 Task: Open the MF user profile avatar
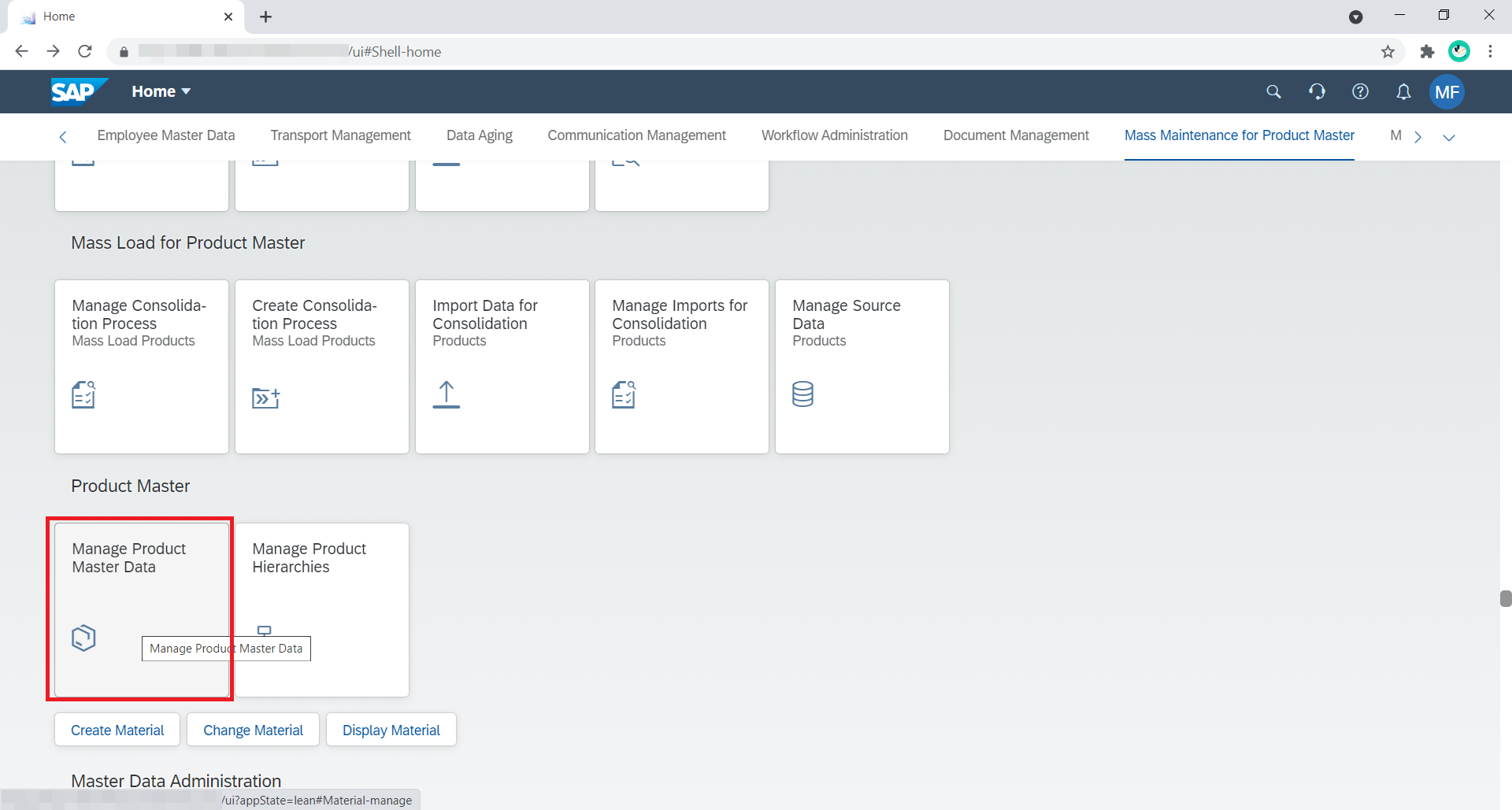pyautogui.click(x=1447, y=91)
